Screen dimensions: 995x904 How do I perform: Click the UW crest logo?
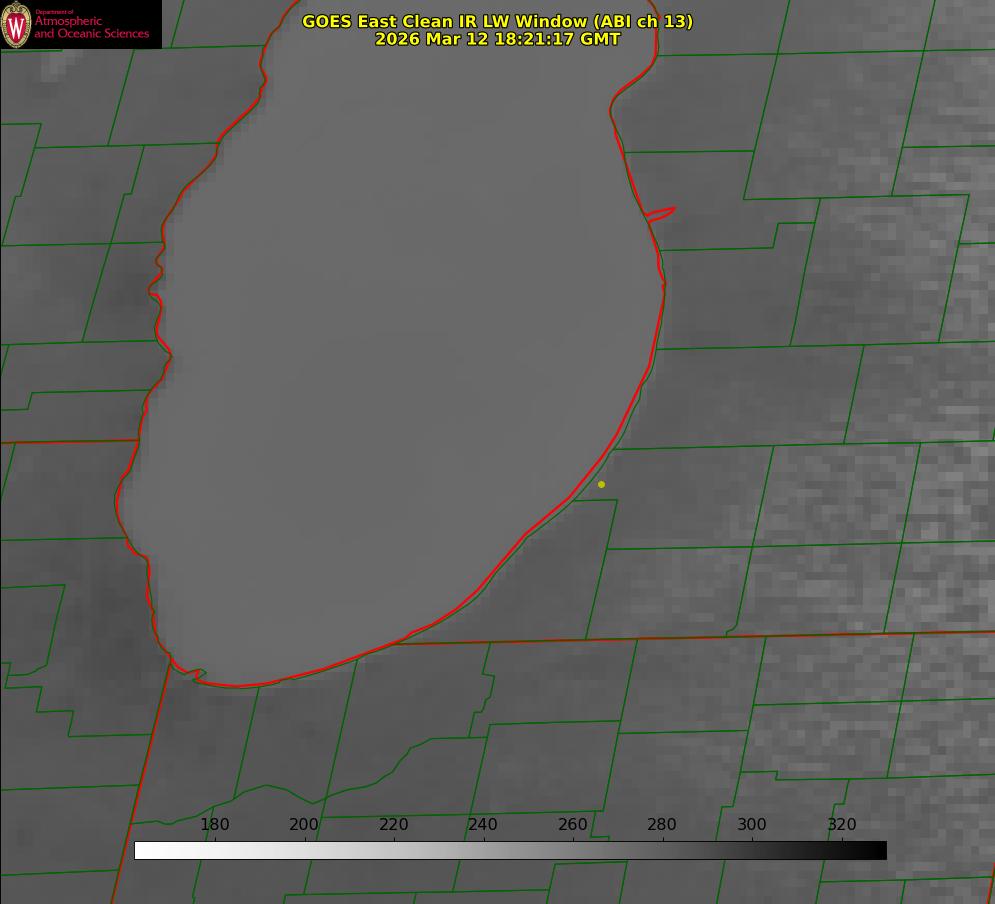[x=16, y=24]
